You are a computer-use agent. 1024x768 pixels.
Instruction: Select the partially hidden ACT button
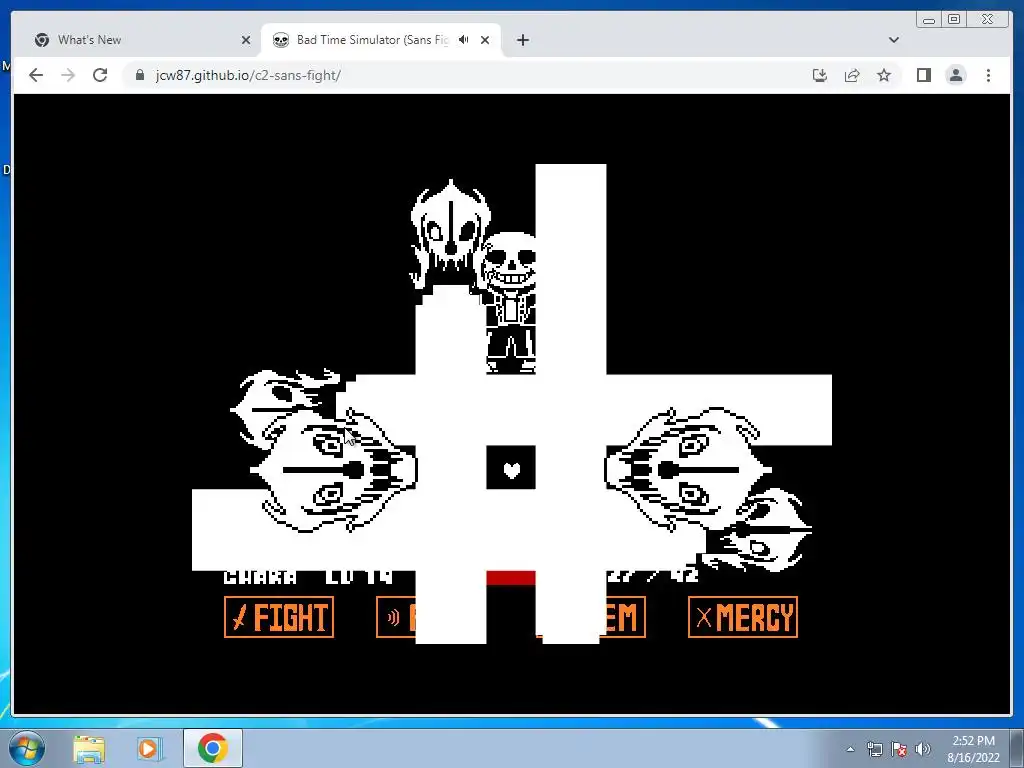pos(396,616)
